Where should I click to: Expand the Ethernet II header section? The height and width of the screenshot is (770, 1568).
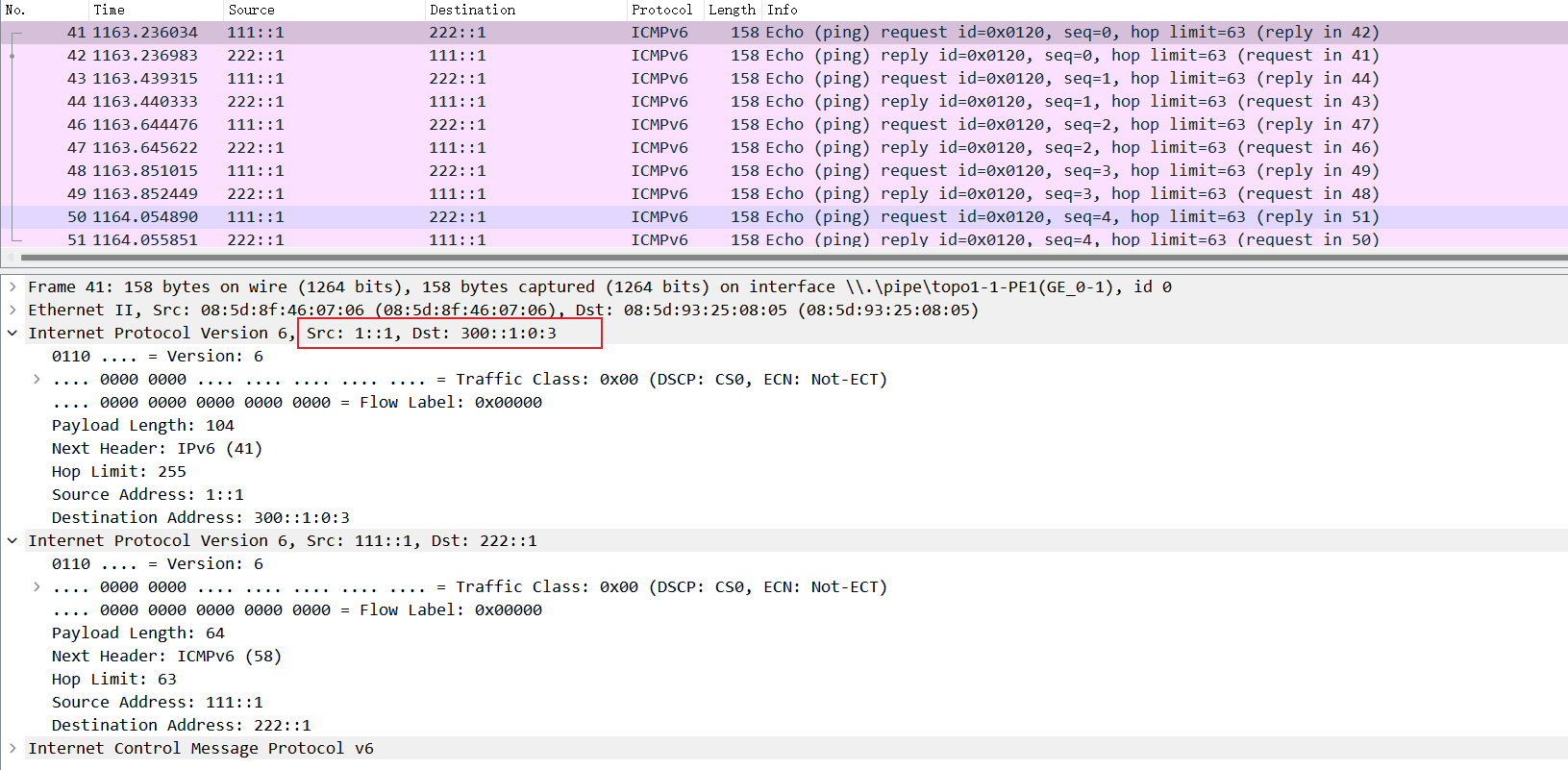pyautogui.click(x=12, y=310)
